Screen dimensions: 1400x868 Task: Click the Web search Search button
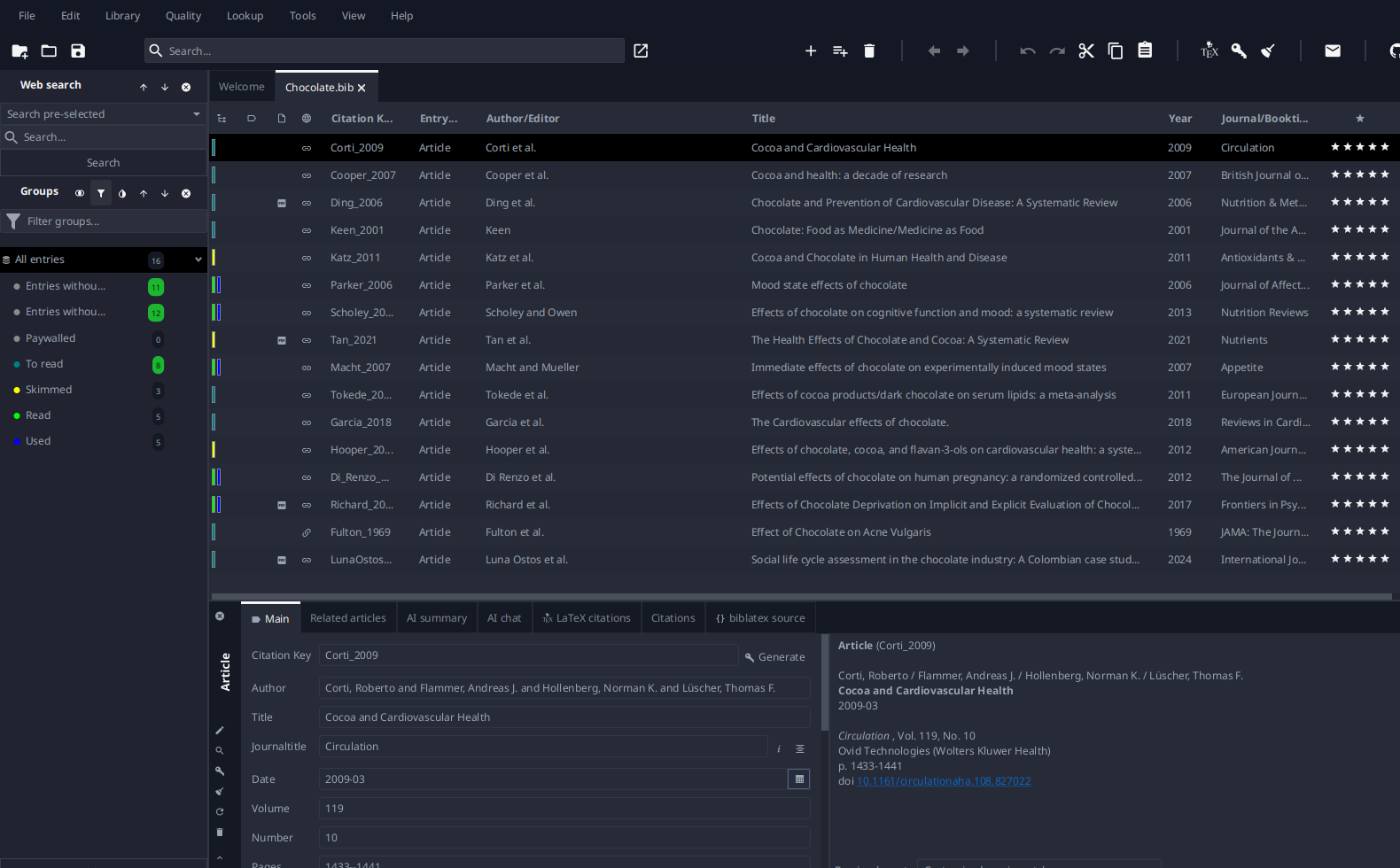pyautogui.click(x=104, y=163)
